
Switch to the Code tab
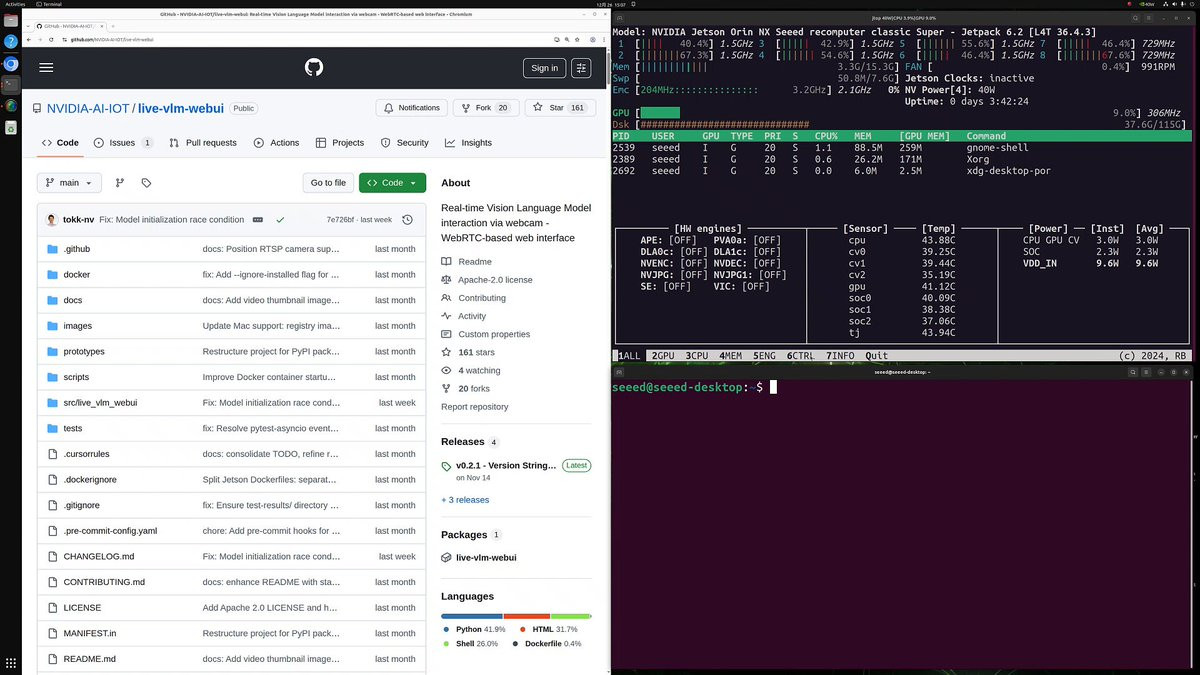click(x=60, y=143)
